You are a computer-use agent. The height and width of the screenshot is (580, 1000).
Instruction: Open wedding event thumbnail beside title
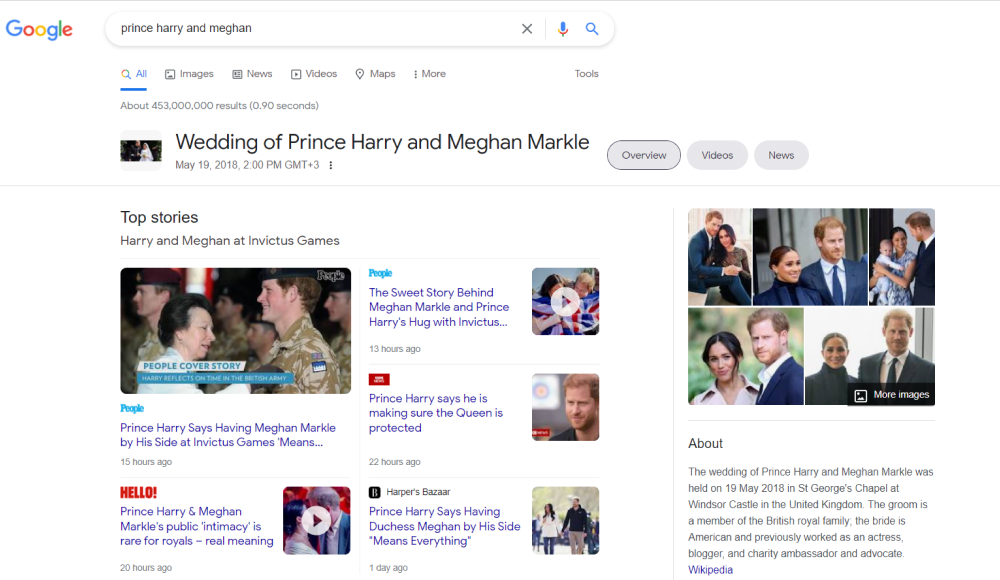click(x=141, y=151)
